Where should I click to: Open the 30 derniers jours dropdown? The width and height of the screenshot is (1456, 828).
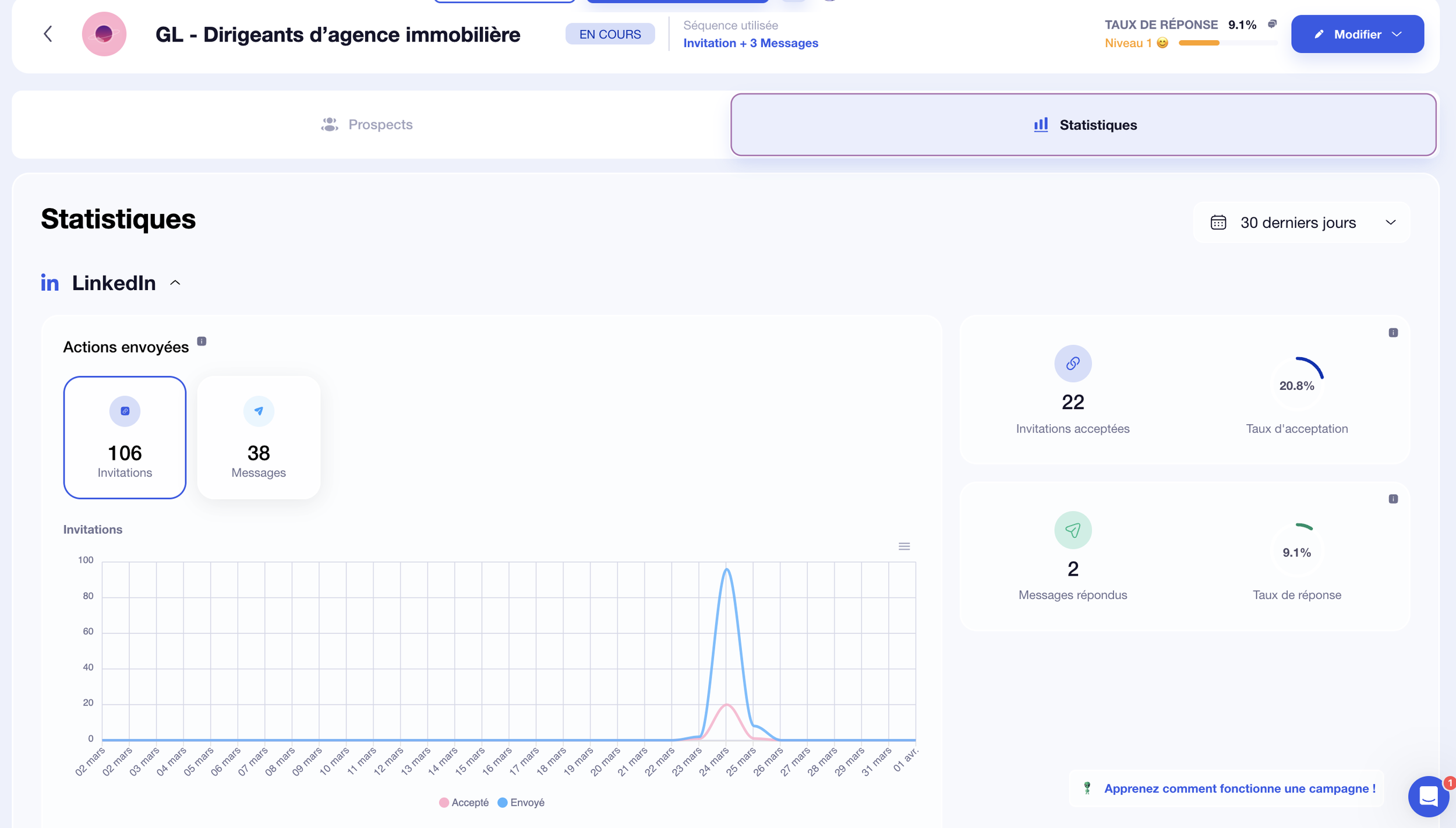(1301, 223)
